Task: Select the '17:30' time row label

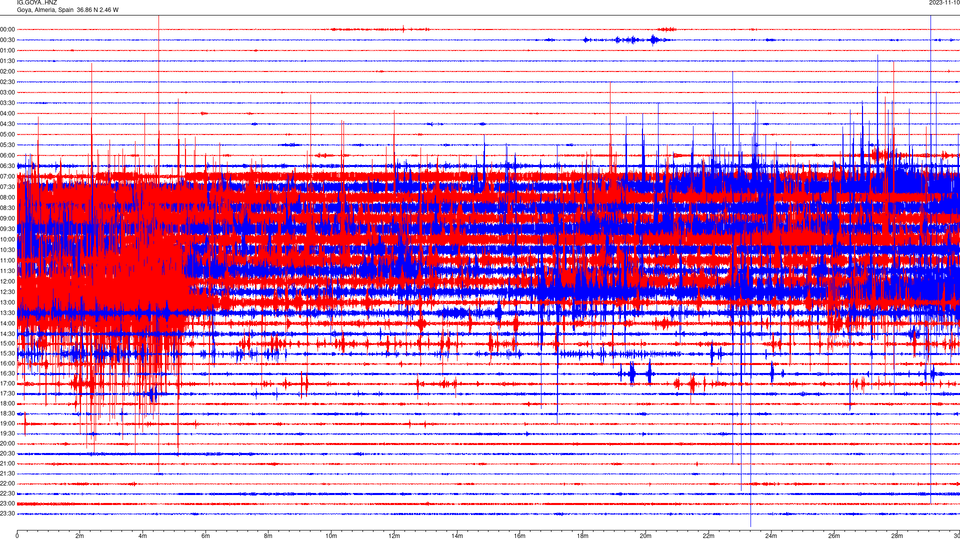Action: (7, 394)
